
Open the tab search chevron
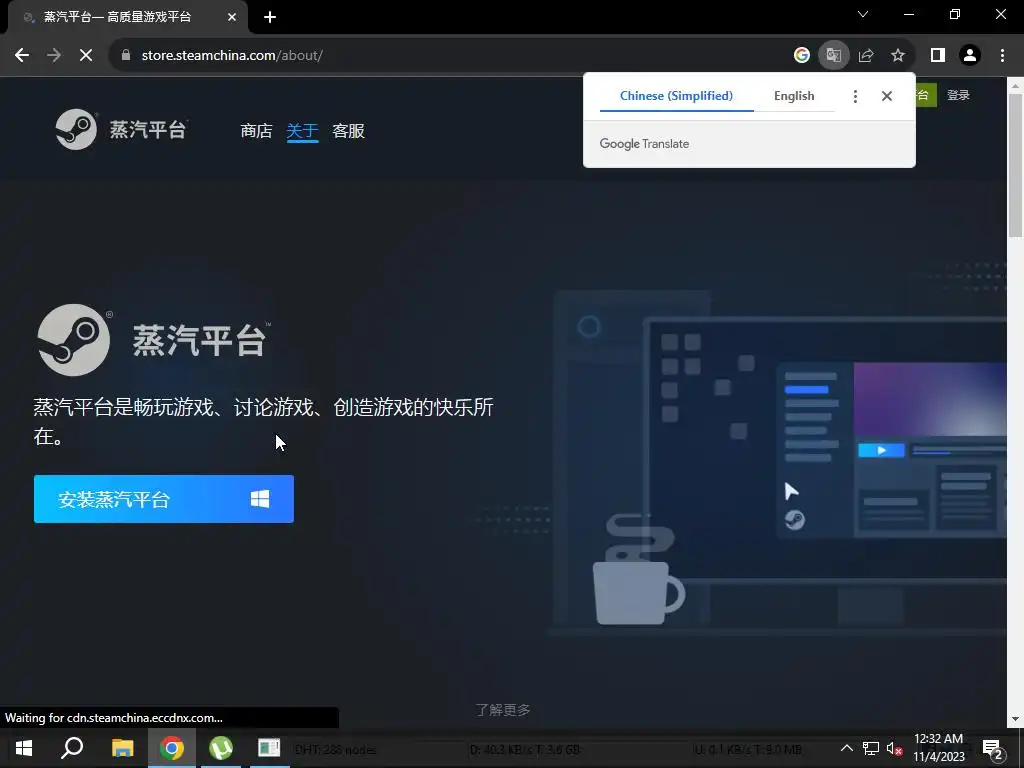(x=863, y=14)
